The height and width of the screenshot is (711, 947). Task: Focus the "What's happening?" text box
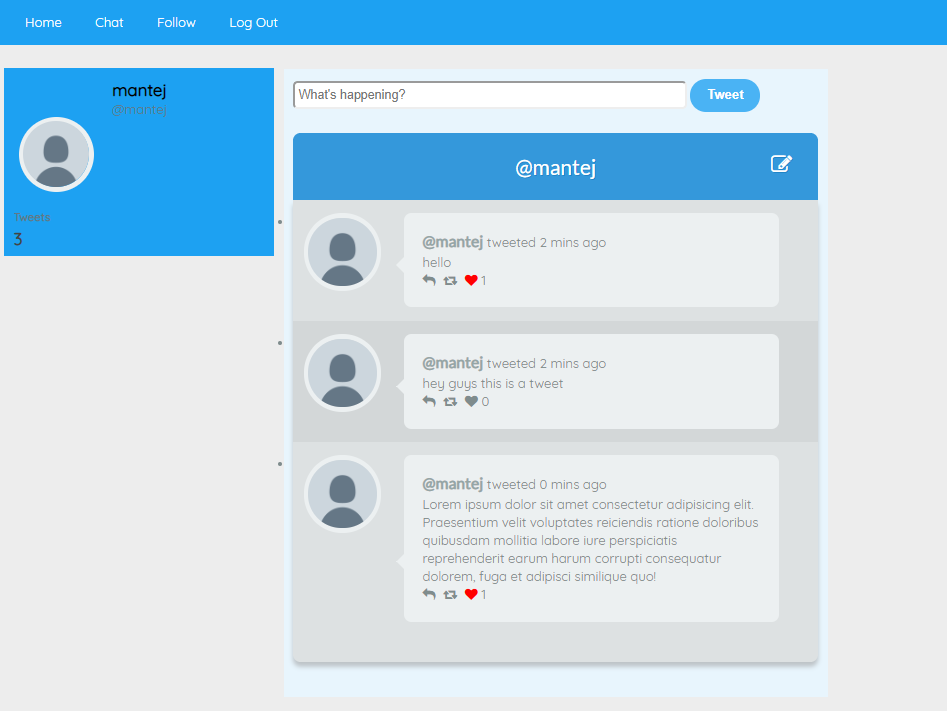pyautogui.click(x=489, y=95)
